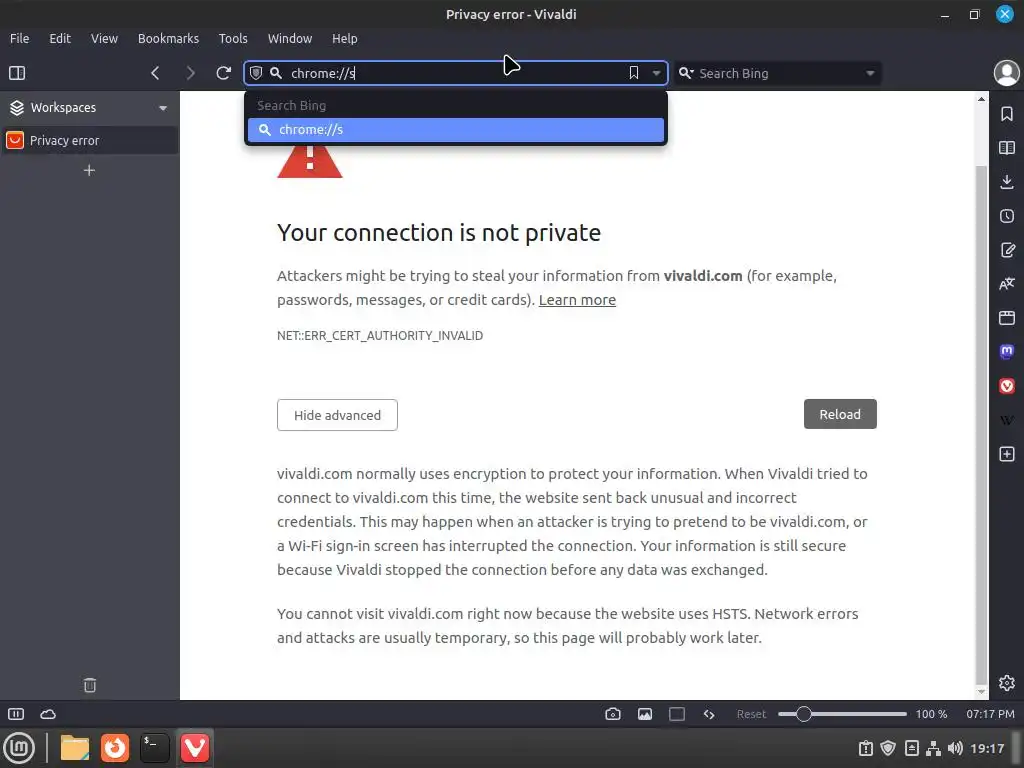The width and height of the screenshot is (1024, 768).
Task: Open the Tools menu
Action: (x=233, y=39)
